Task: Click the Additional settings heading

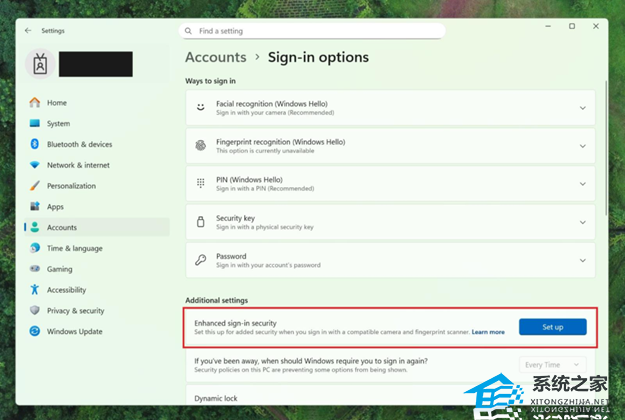Action: [x=216, y=300]
